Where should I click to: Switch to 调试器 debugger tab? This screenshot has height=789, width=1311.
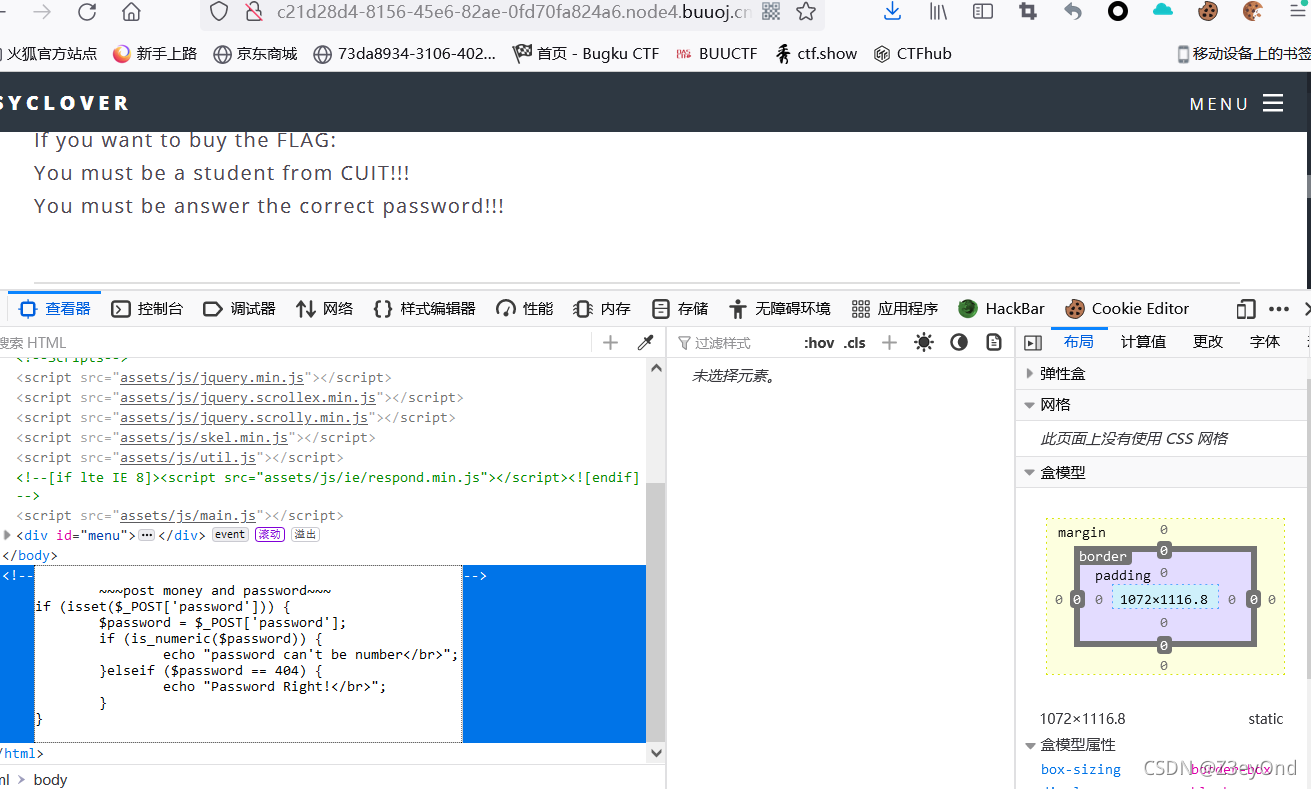[239, 309]
